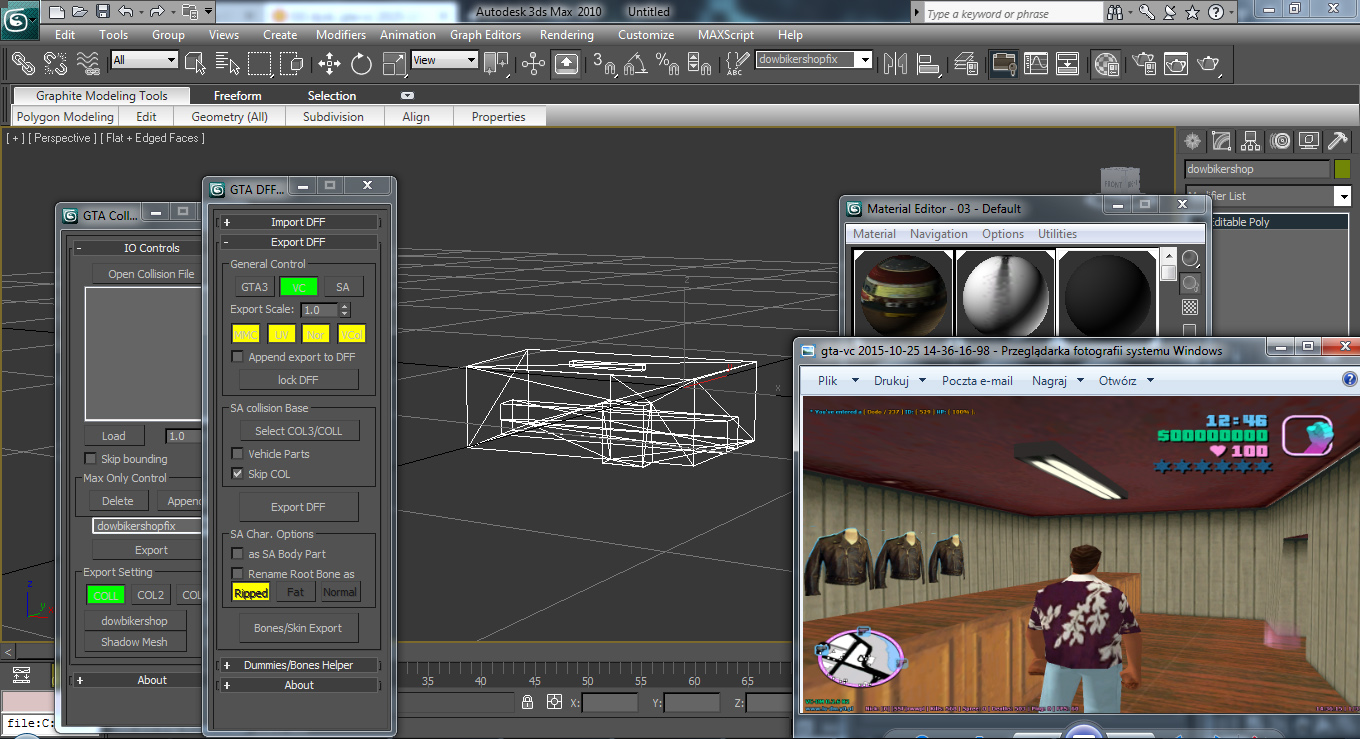Open the Manage Layers icon

click(x=966, y=64)
